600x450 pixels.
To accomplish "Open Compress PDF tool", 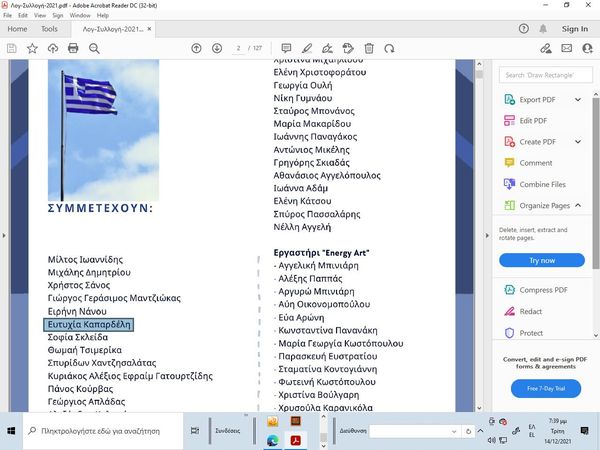I will click(543, 290).
